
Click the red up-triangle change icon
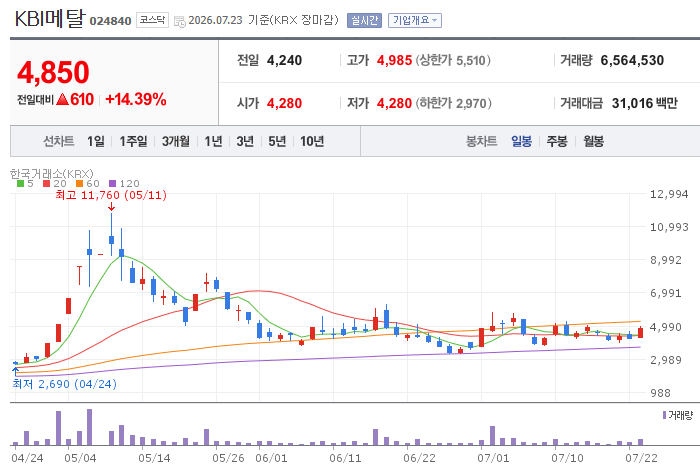tap(62, 99)
